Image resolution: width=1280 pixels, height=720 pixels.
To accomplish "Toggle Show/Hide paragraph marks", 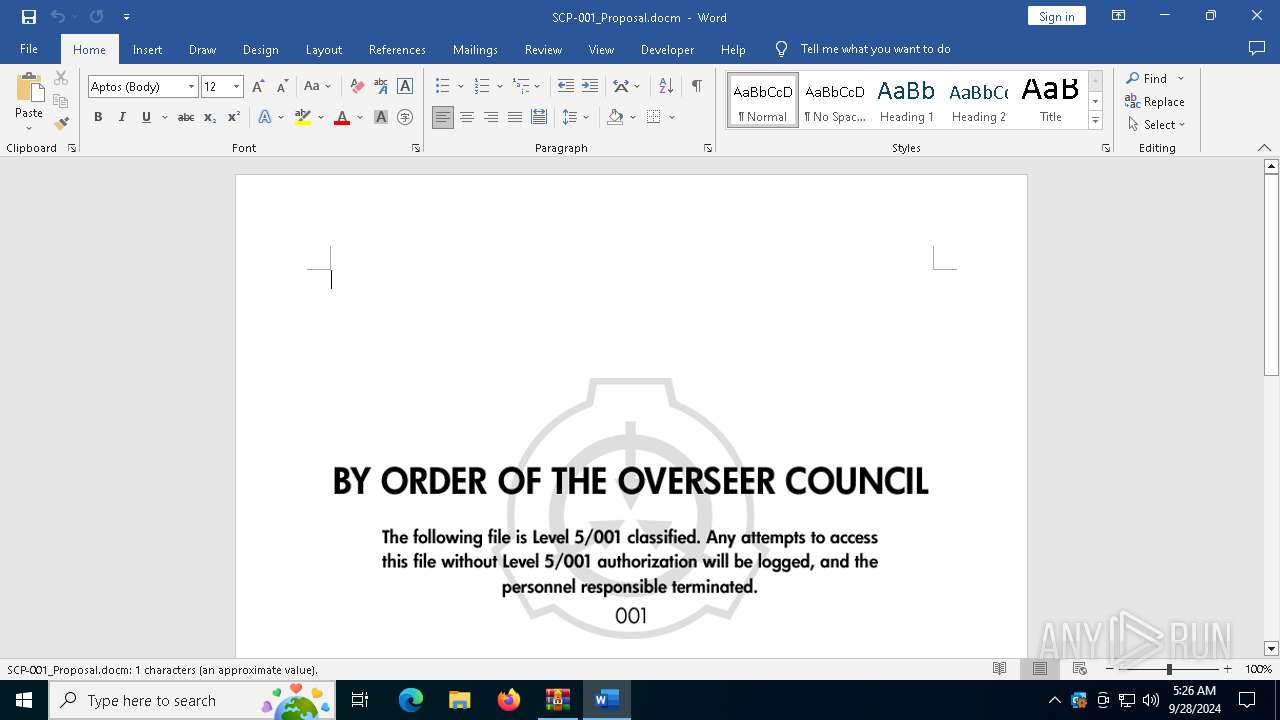I will [x=696, y=87].
